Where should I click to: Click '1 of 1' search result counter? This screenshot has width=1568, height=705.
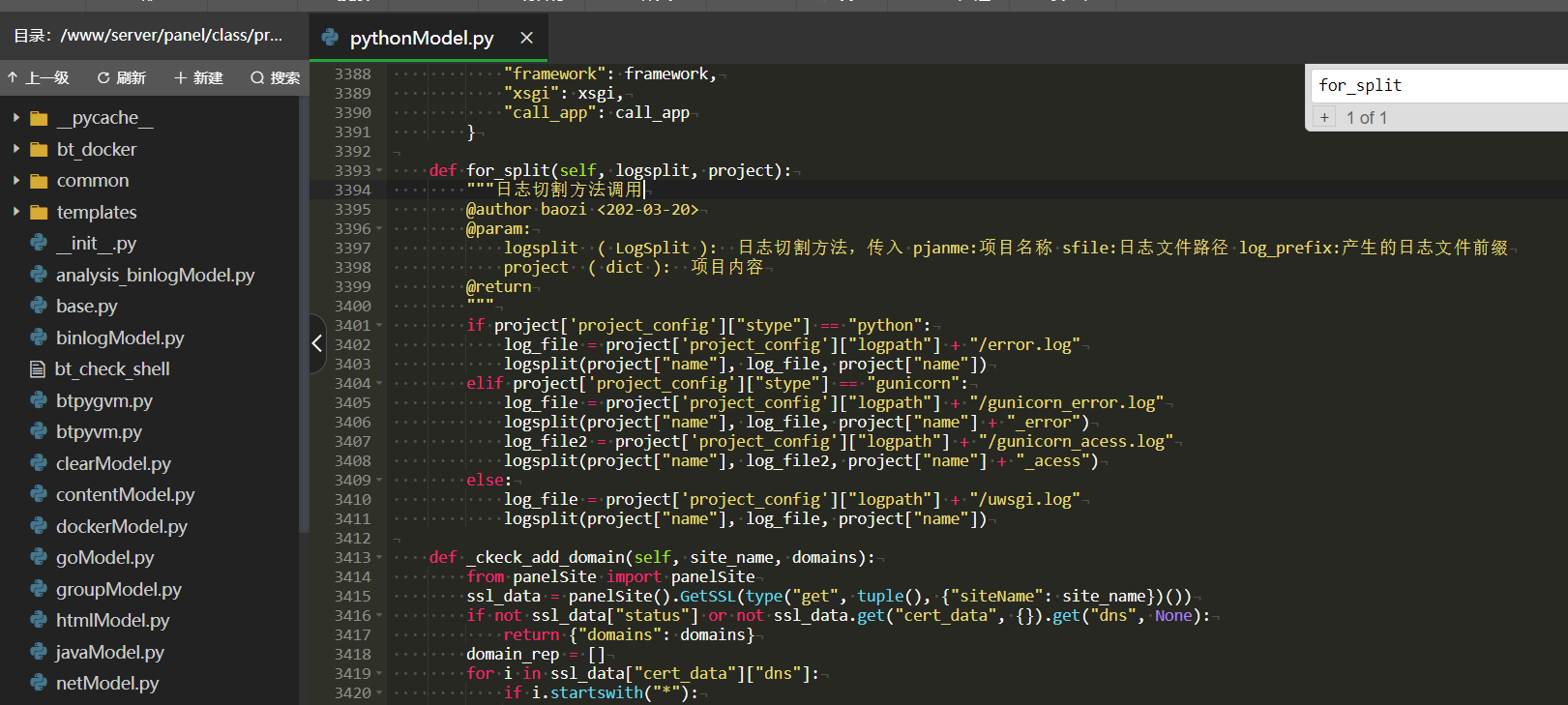coord(1367,118)
